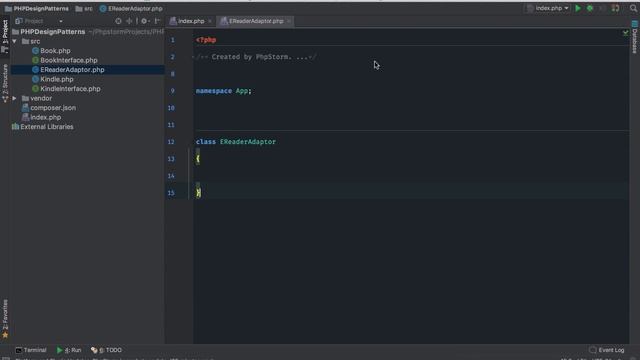This screenshot has width=640, height=360.
Task: Click the Kindle.php class icon
Action: [x=36, y=79]
